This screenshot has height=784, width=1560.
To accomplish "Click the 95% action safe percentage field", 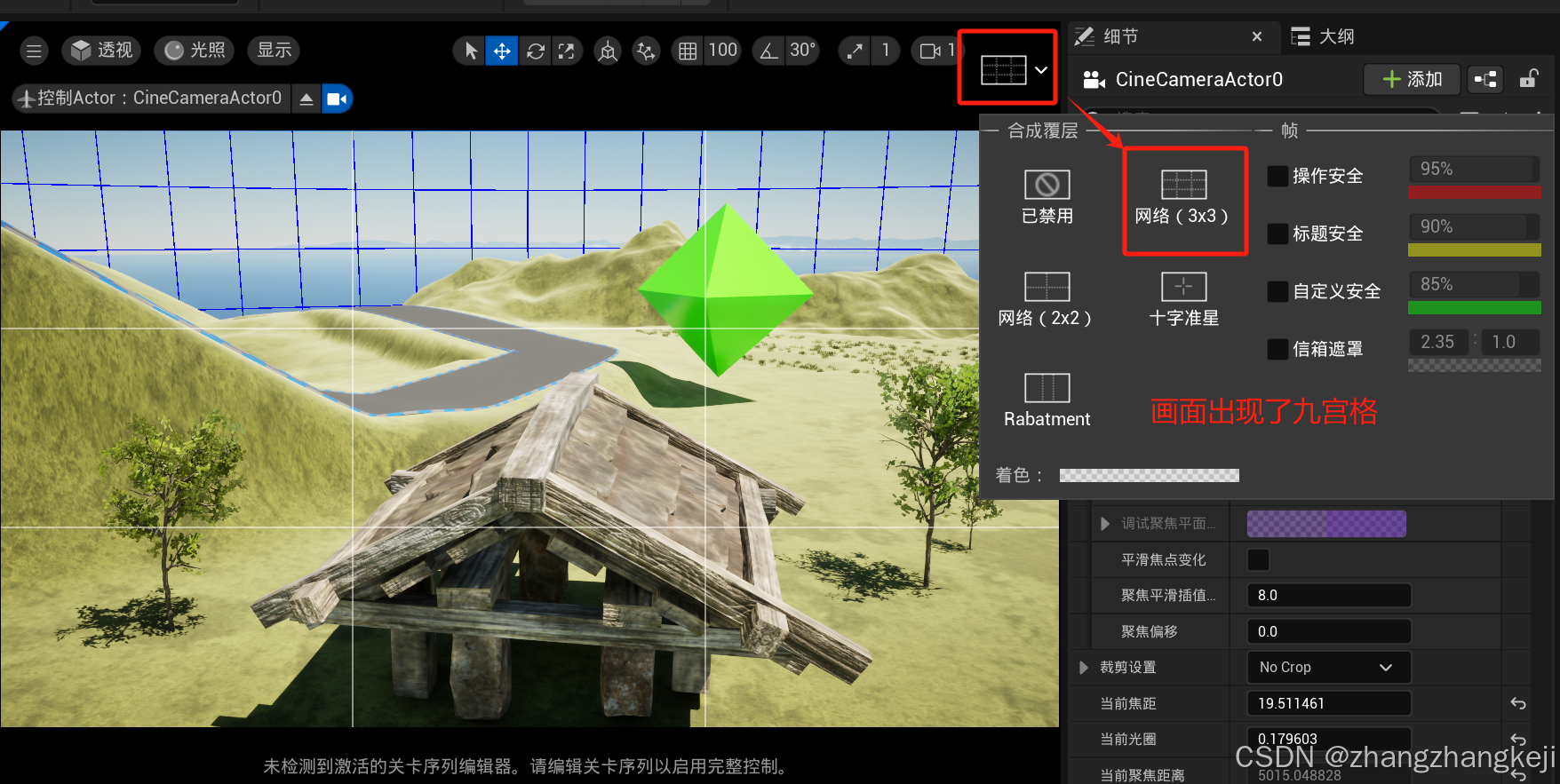I will point(1474,169).
